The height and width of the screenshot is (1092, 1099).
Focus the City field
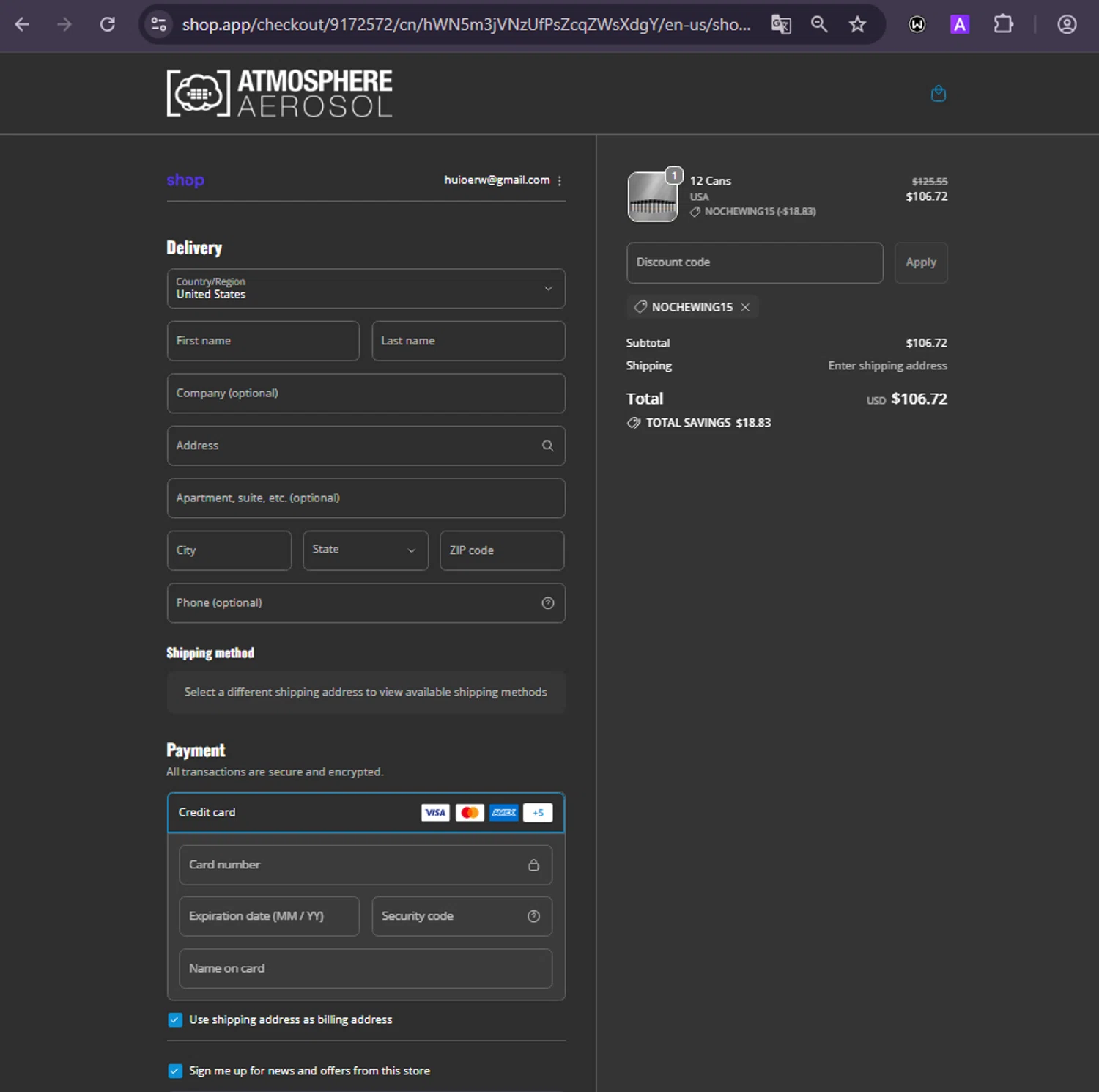(229, 550)
